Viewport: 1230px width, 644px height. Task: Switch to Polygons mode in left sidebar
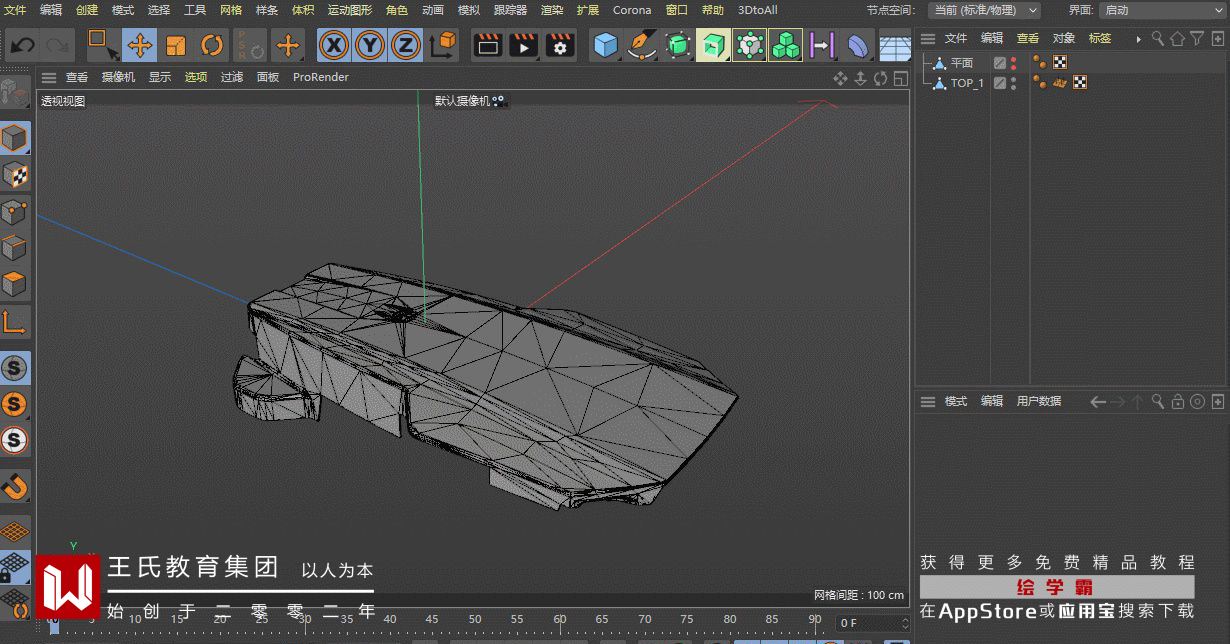click(x=14, y=285)
